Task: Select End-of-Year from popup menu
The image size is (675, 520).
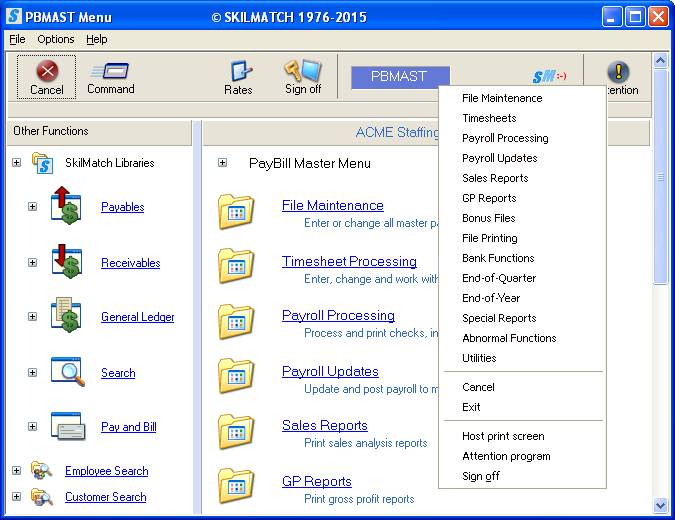Action: (x=522, y=298)
